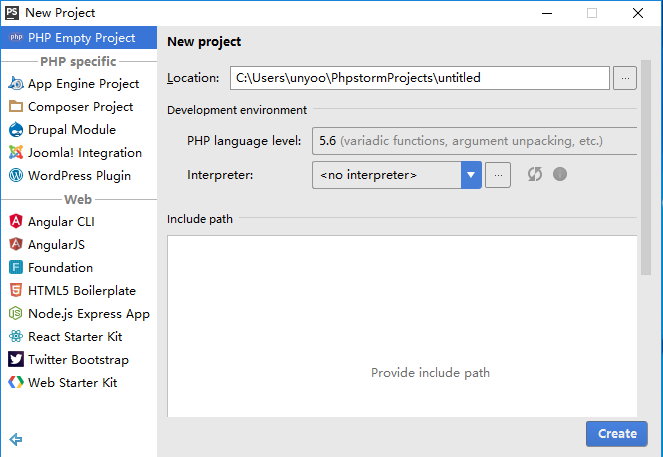
Task: Select React Starter Kit project type
Action: click(x=79, y=337)
